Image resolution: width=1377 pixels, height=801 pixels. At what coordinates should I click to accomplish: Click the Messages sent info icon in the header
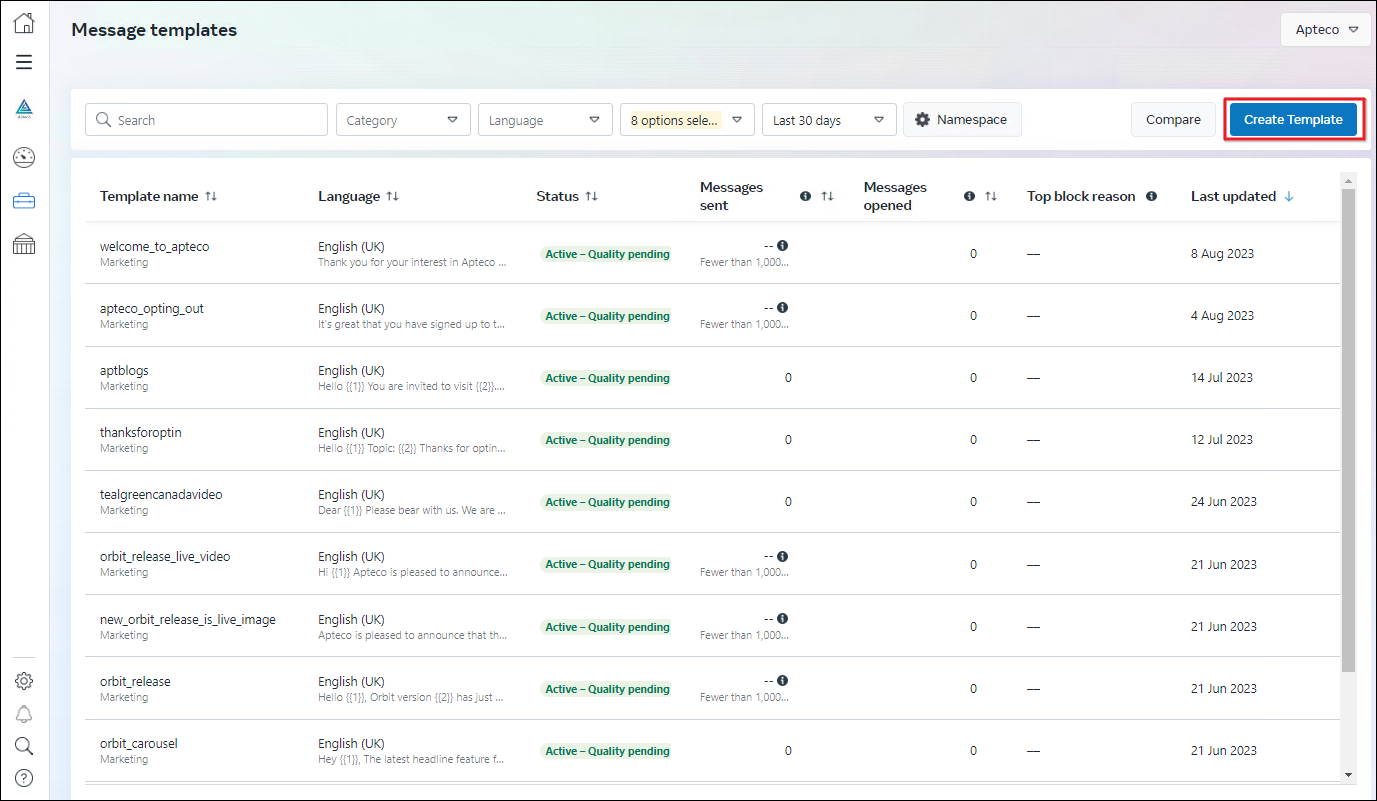[805, 197]
